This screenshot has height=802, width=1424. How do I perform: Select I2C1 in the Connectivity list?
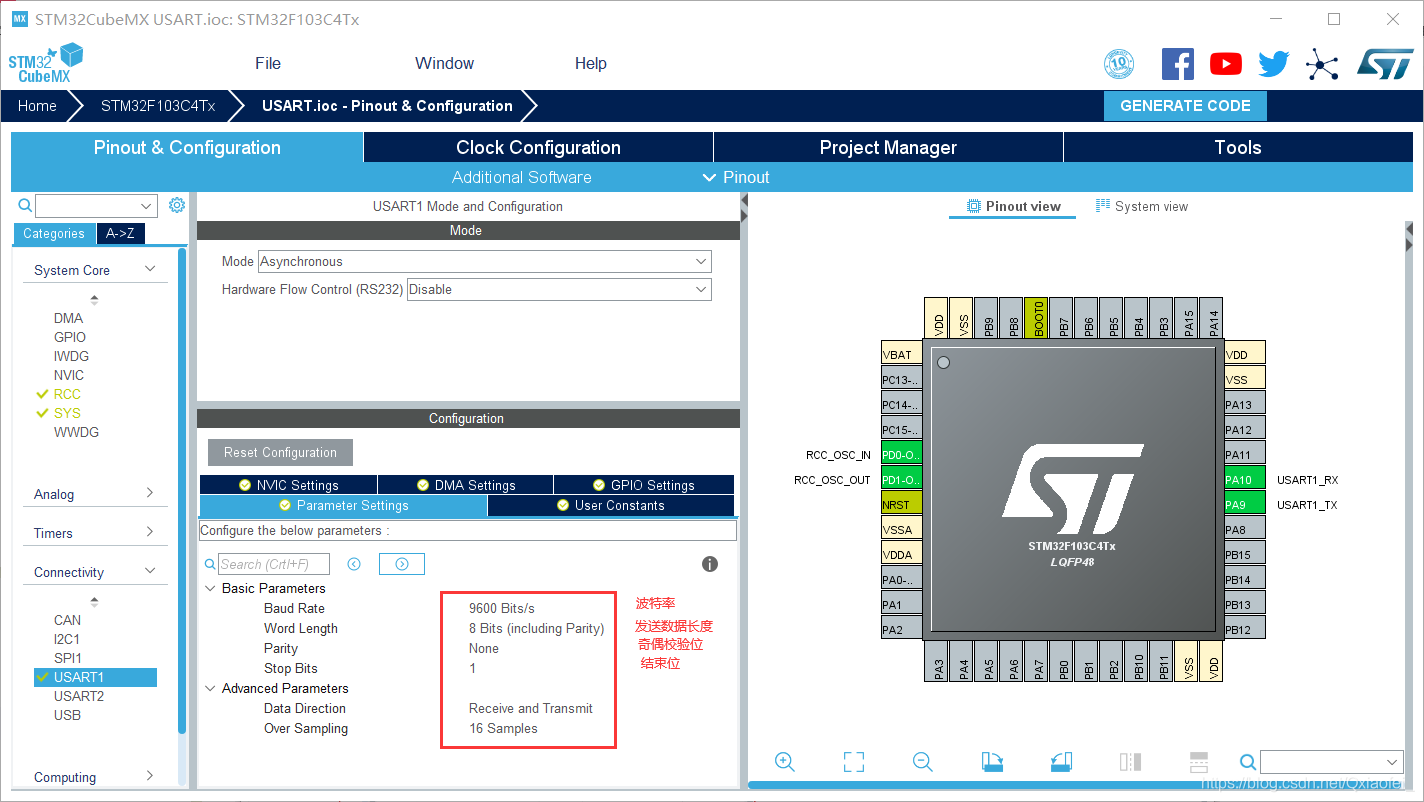pos(67,639)
